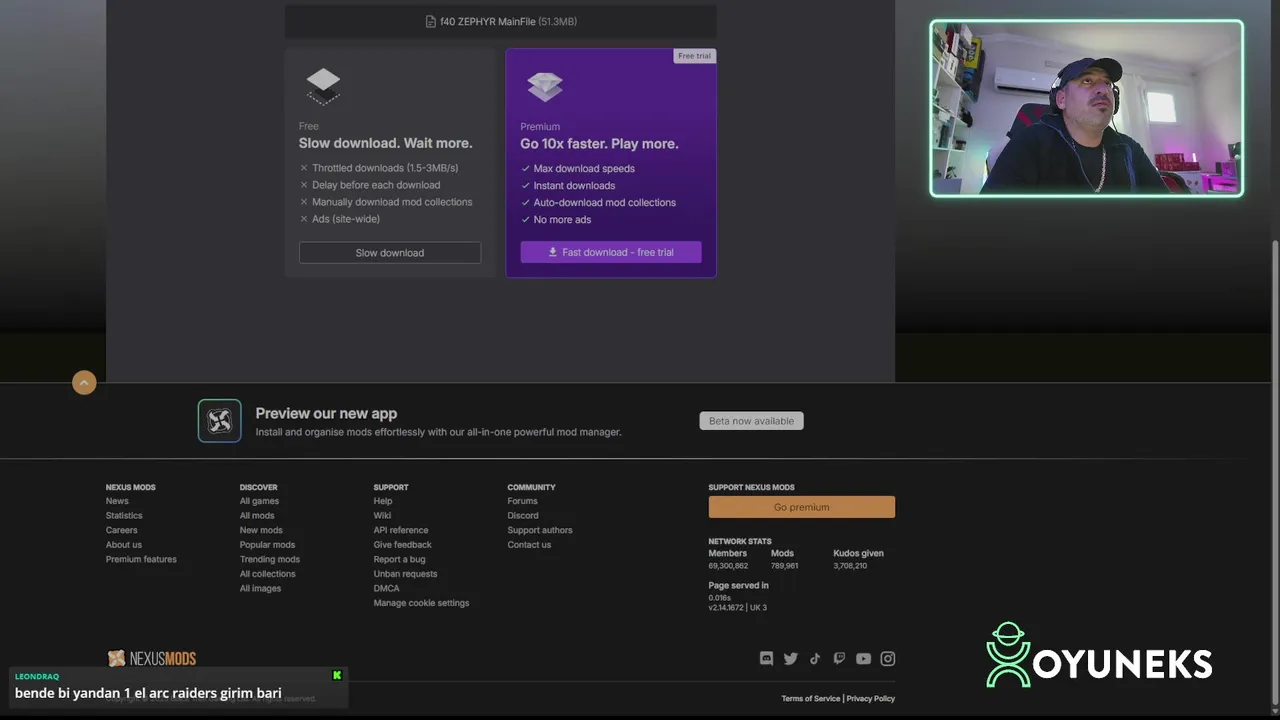Open the All games link
Screen dimensions: 1280x720
pyautogui.click(x=259, y=501)
